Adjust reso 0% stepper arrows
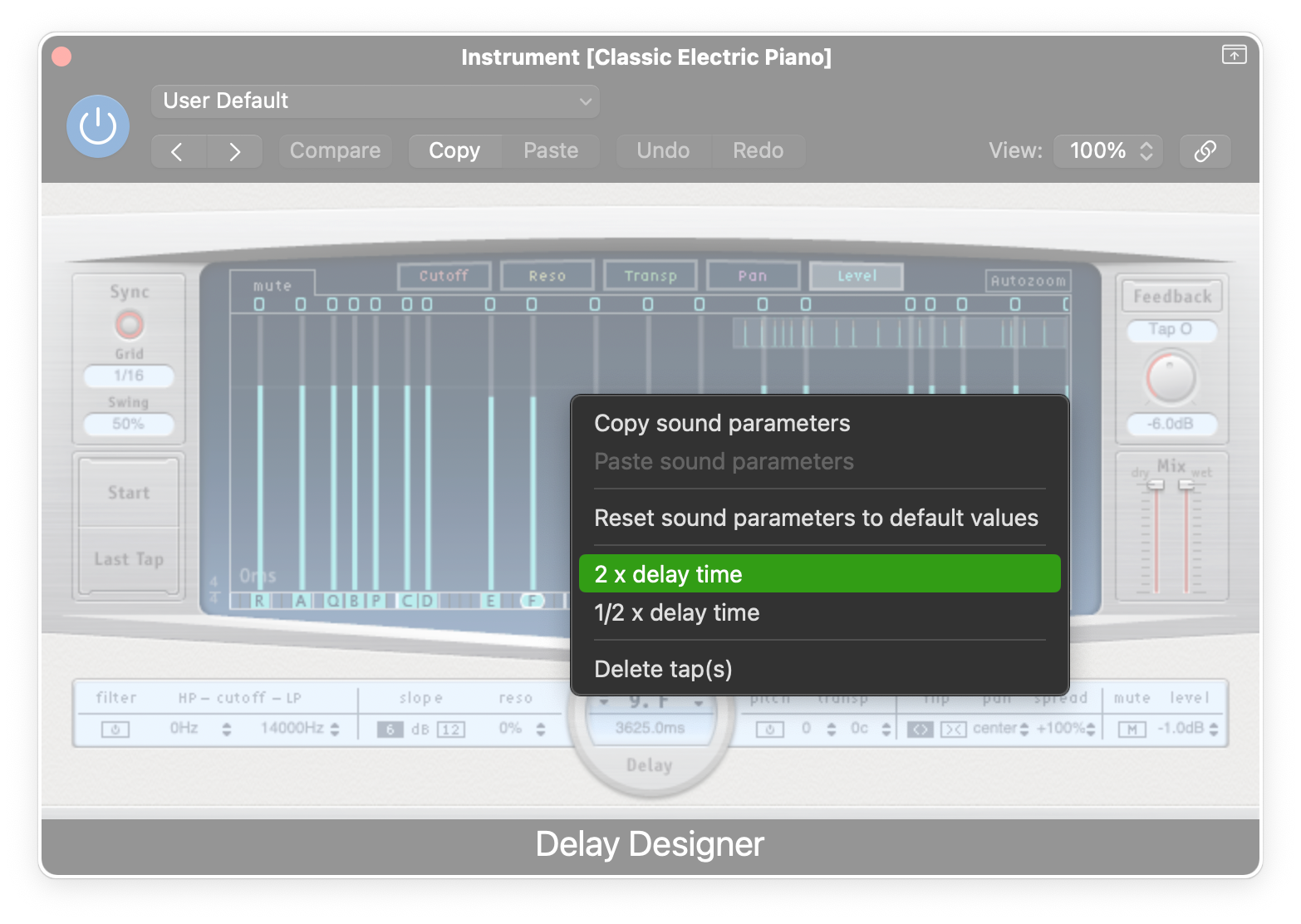The image size is (1301, 924). click(x=541, y=730)
